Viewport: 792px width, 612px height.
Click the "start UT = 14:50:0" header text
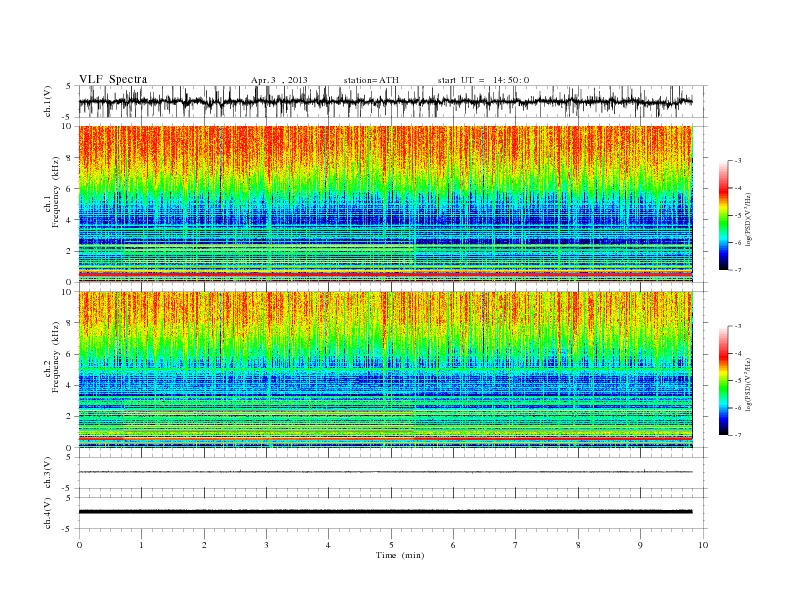click(x=483, y=80)
